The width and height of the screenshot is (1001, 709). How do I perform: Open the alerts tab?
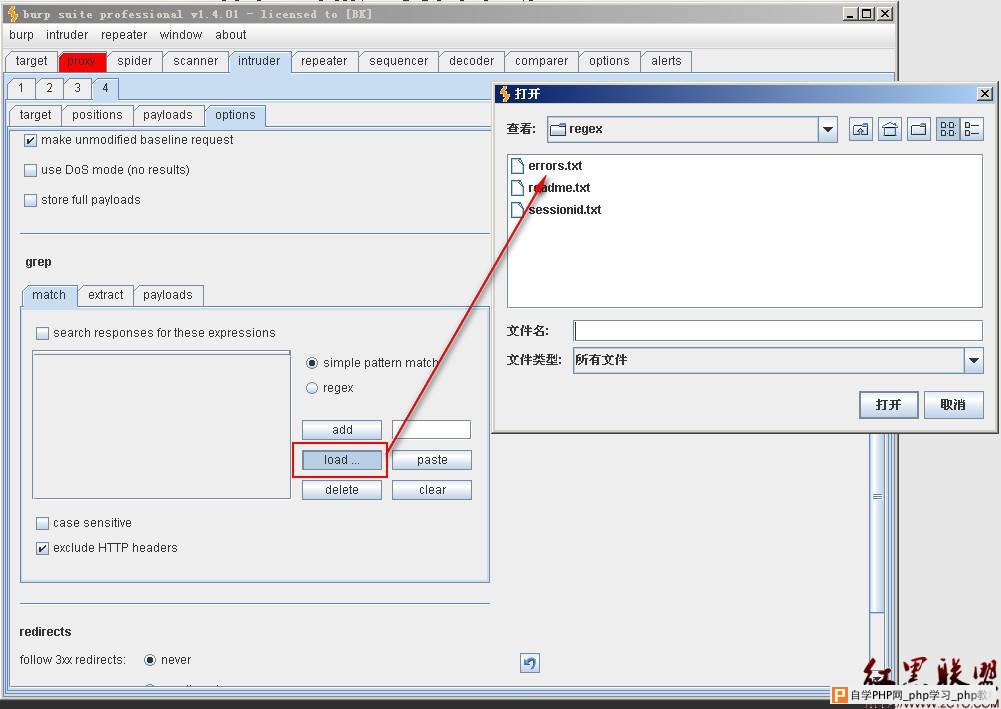[x=666, y=61]
